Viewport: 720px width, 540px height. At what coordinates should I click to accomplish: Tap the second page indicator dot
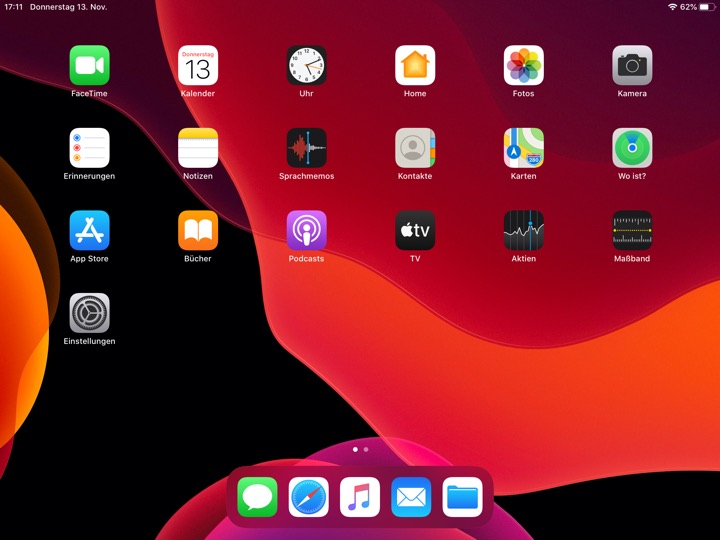pos(366,450)
